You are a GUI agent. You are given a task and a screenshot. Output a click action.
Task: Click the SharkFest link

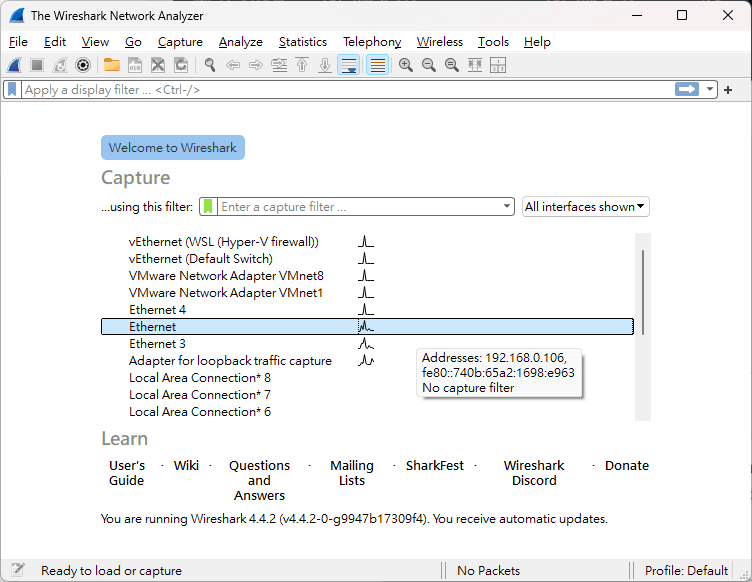click(435, 466)
